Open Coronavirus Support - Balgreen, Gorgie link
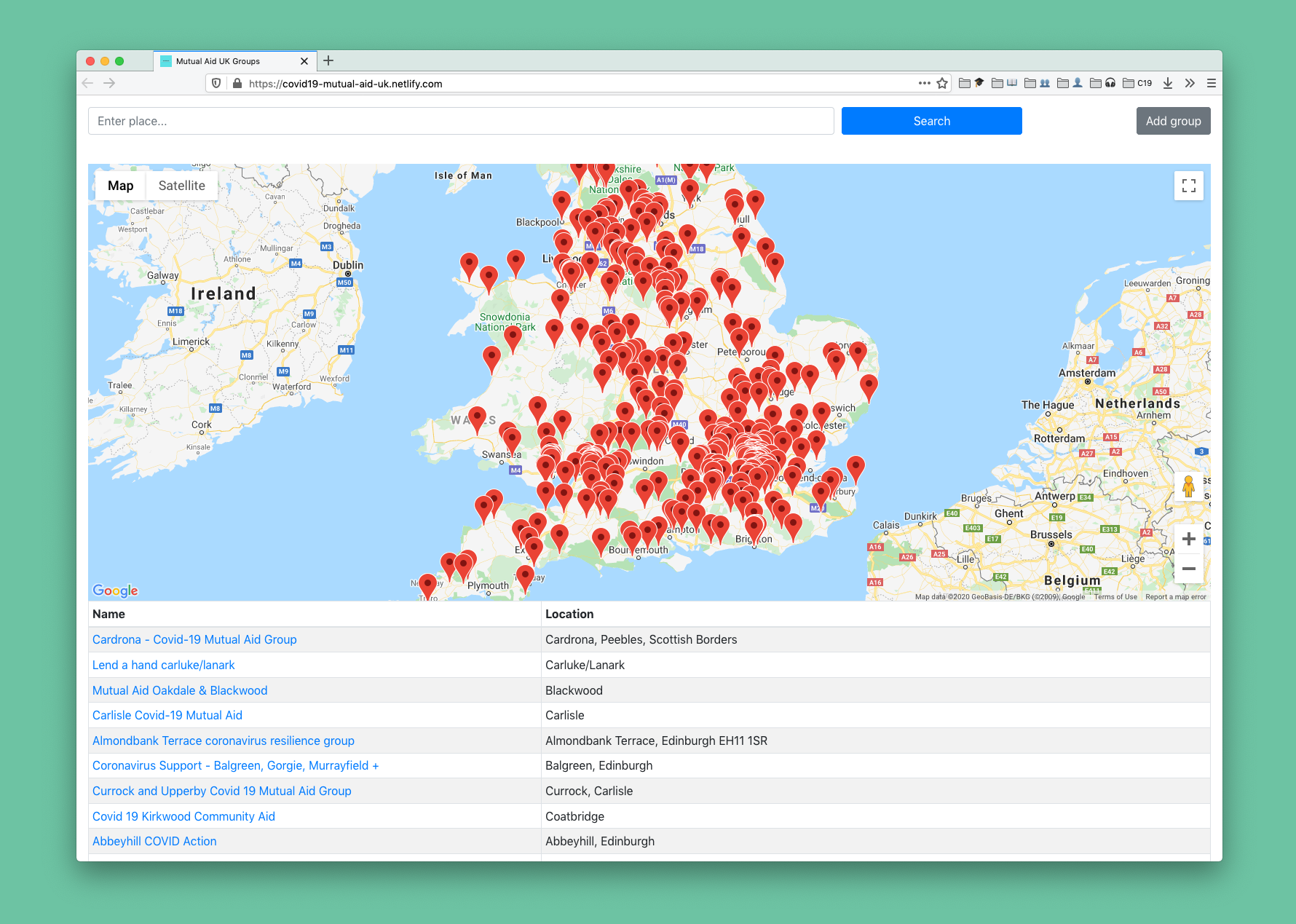The height and width of the screenshot is (924, 1296). (235, 765)
